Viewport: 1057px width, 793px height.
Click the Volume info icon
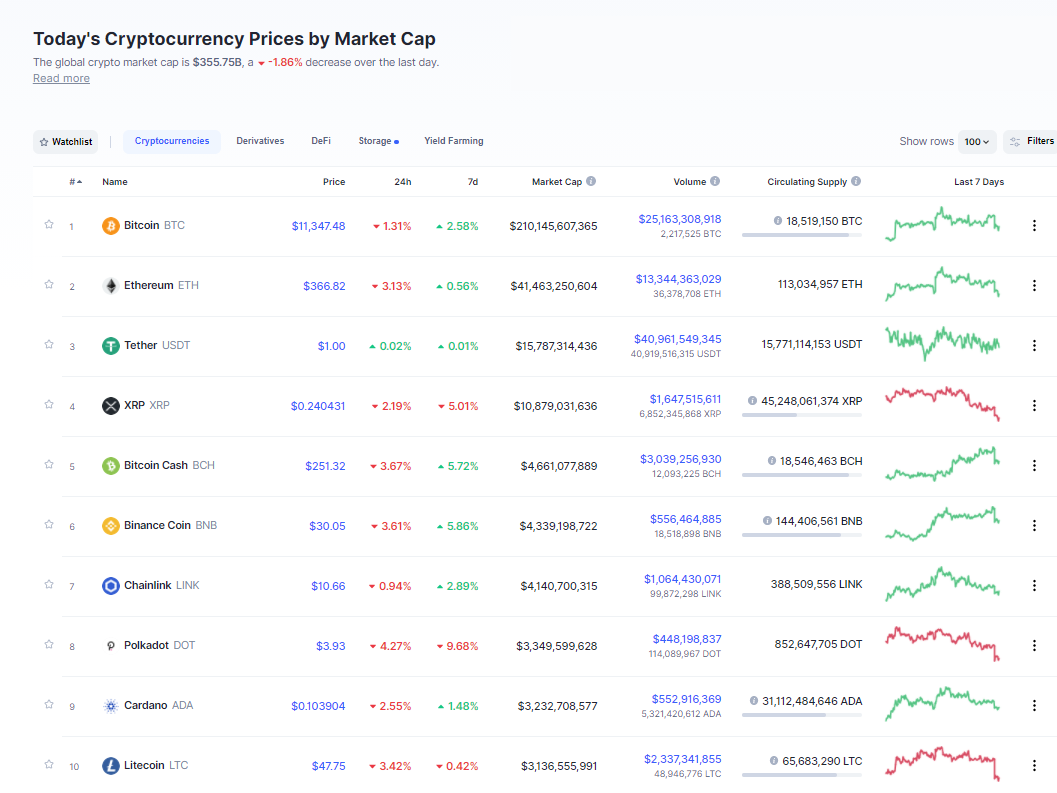point(715,181)
